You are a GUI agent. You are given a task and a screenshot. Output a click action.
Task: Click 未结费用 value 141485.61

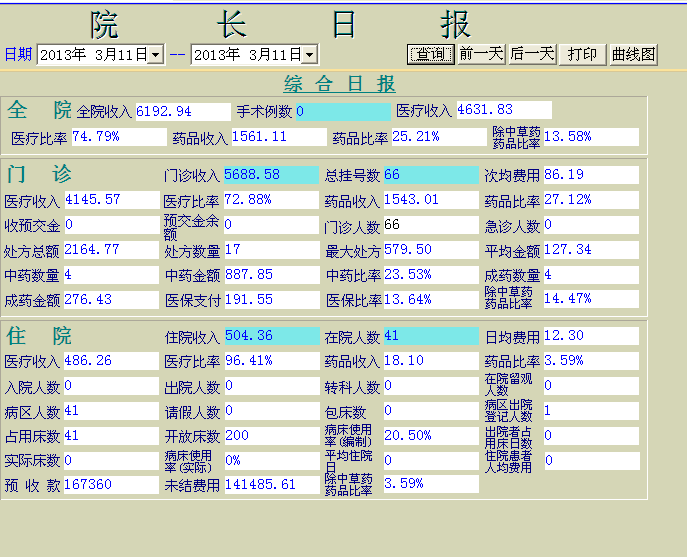pyautogui.click(x=272, y=485)
